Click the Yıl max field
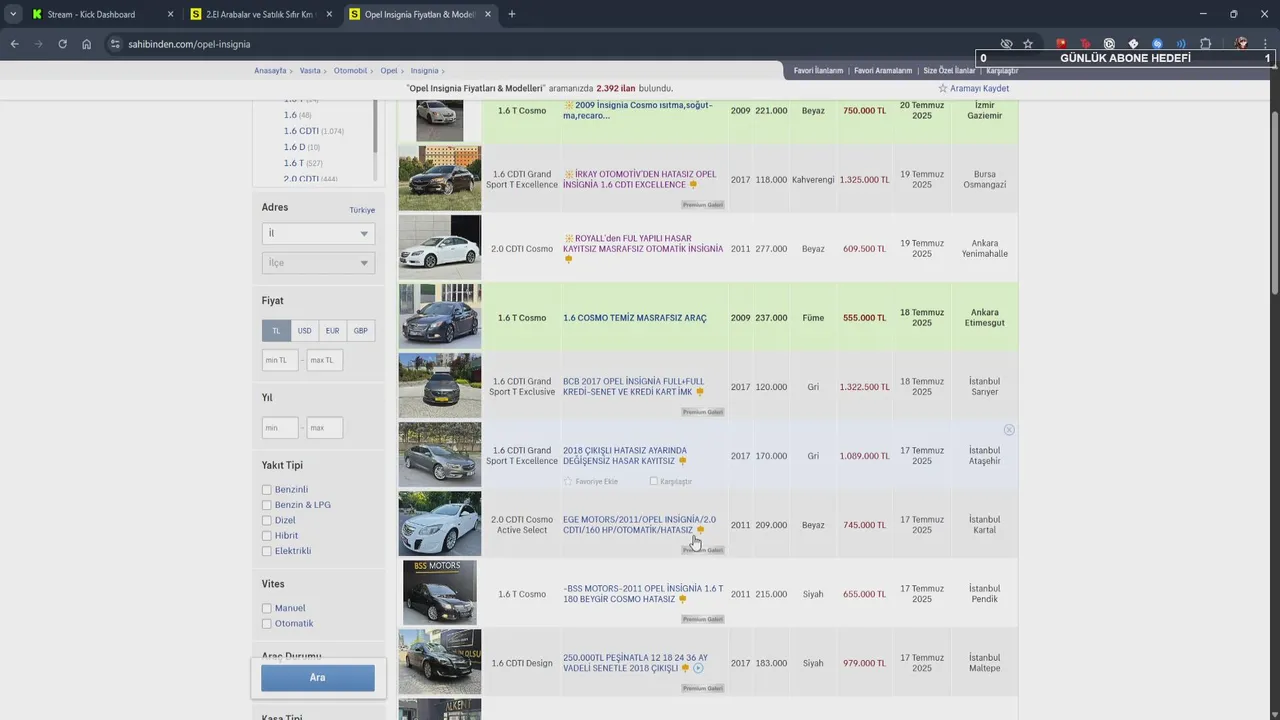The image size is (1280, 720). (x=324, y=428)
